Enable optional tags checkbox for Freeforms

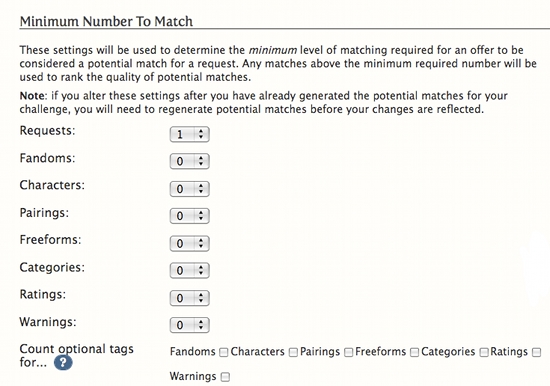pos(415,352)
